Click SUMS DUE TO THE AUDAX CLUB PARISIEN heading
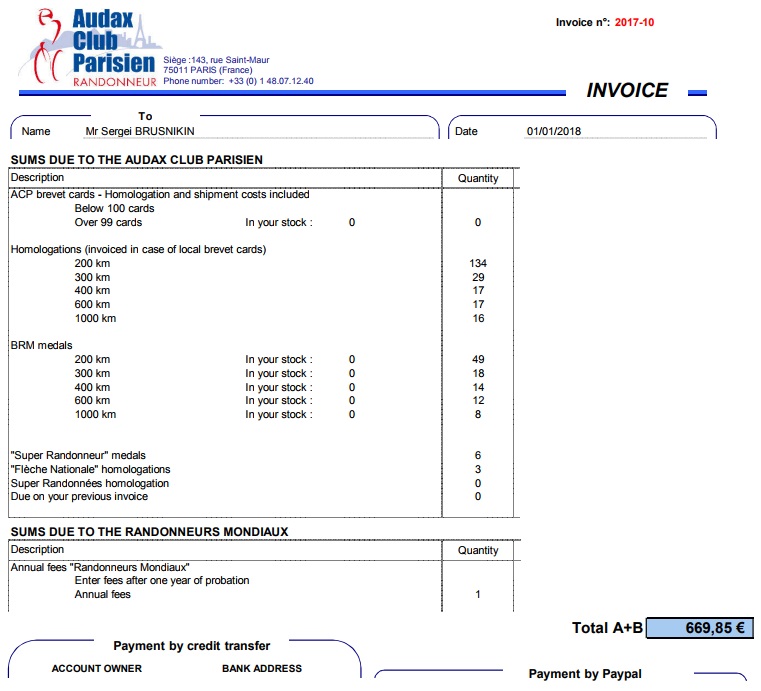 (x=136, y=160)
